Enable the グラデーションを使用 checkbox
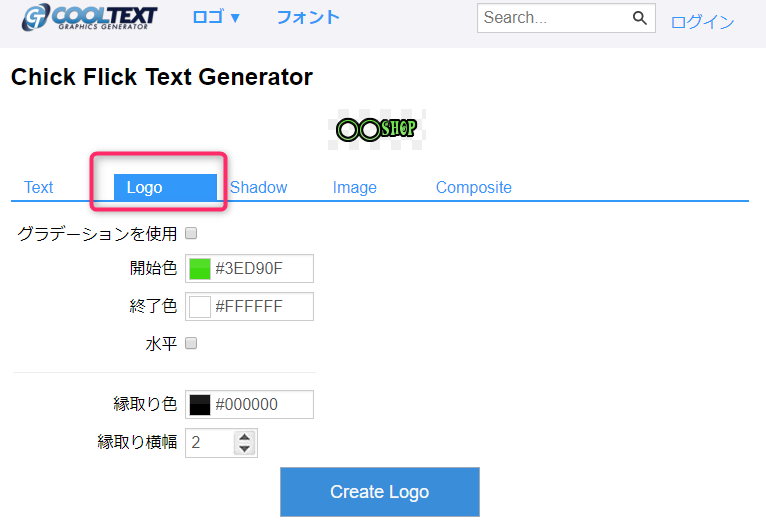The width and height of the screenshot is (766, 526). click(x=191, y=234)
